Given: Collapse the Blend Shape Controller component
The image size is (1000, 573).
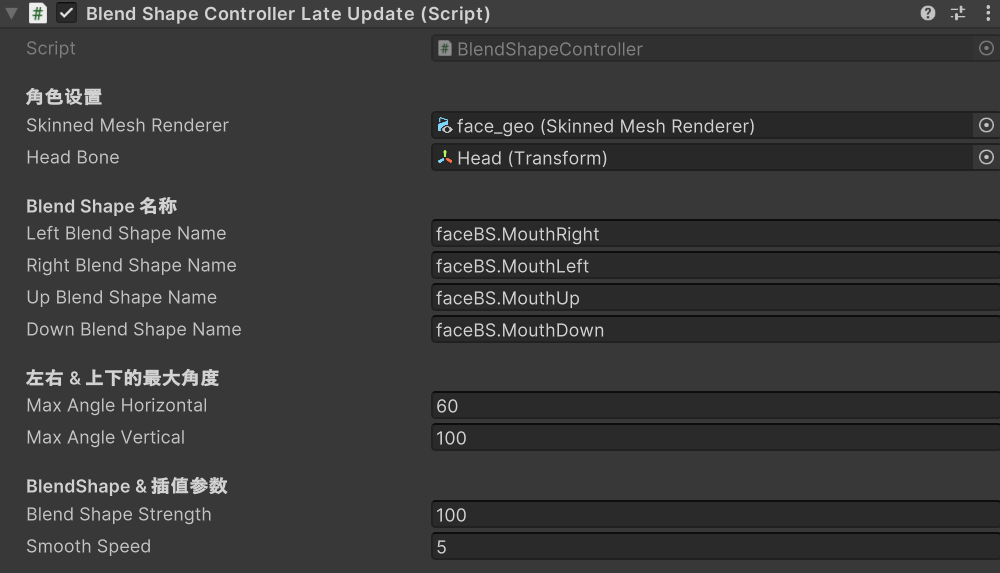Looking at the screenshot, I should click(x=11, y=13).
